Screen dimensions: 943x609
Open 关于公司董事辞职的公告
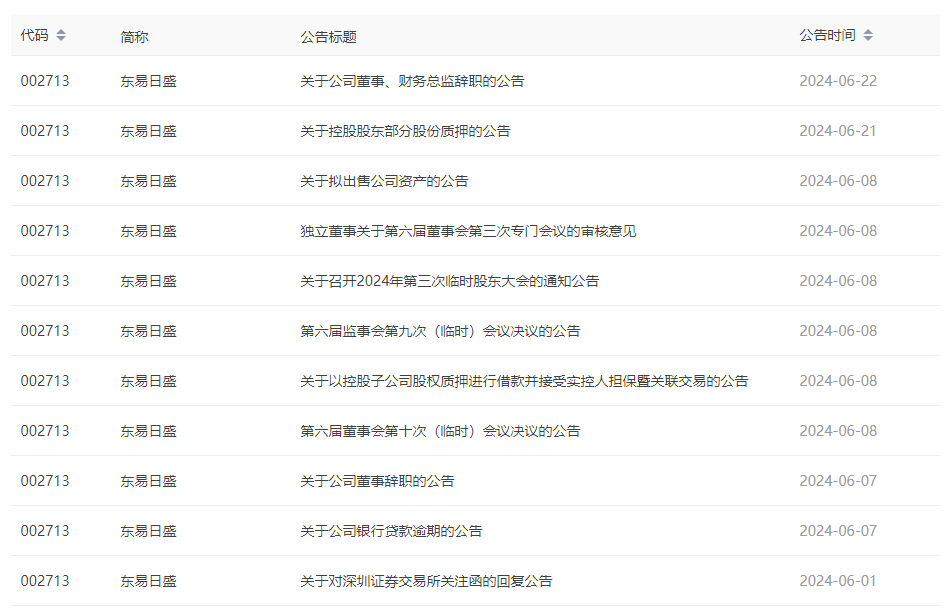[x=377, y=481]
